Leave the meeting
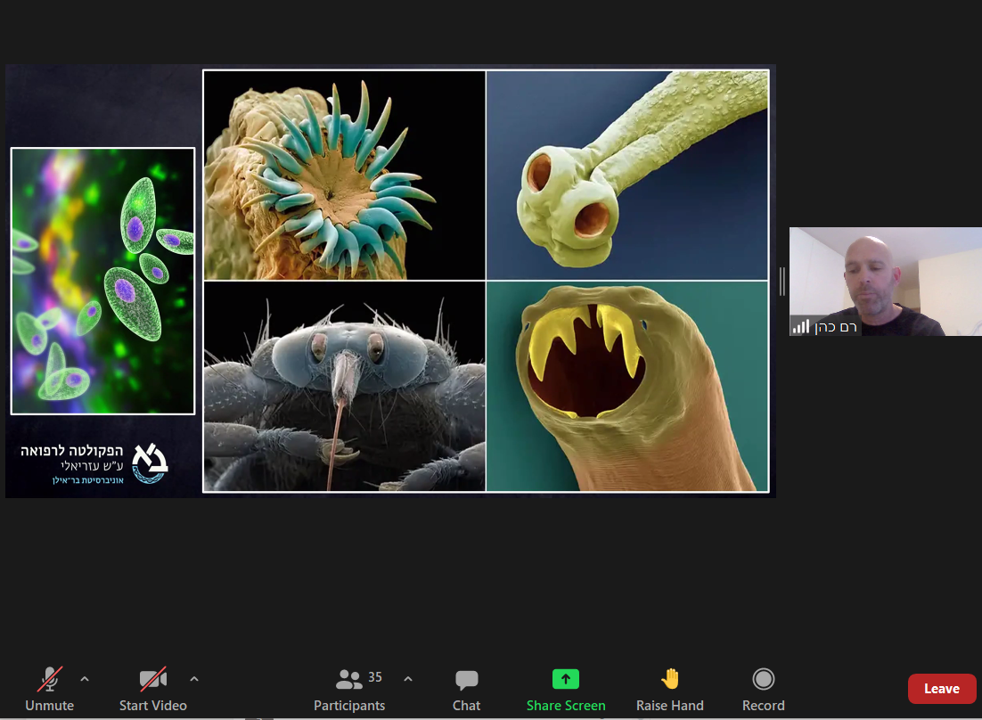The width and height of the screenshot is (982, 720). [x=941, y=688]
